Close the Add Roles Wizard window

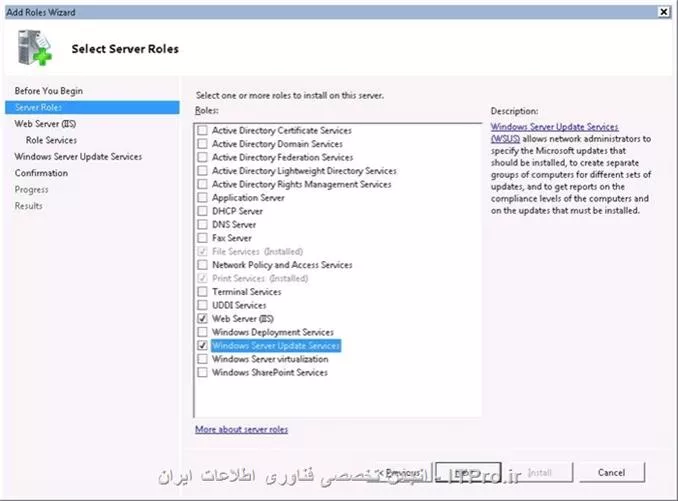(664, 12)
